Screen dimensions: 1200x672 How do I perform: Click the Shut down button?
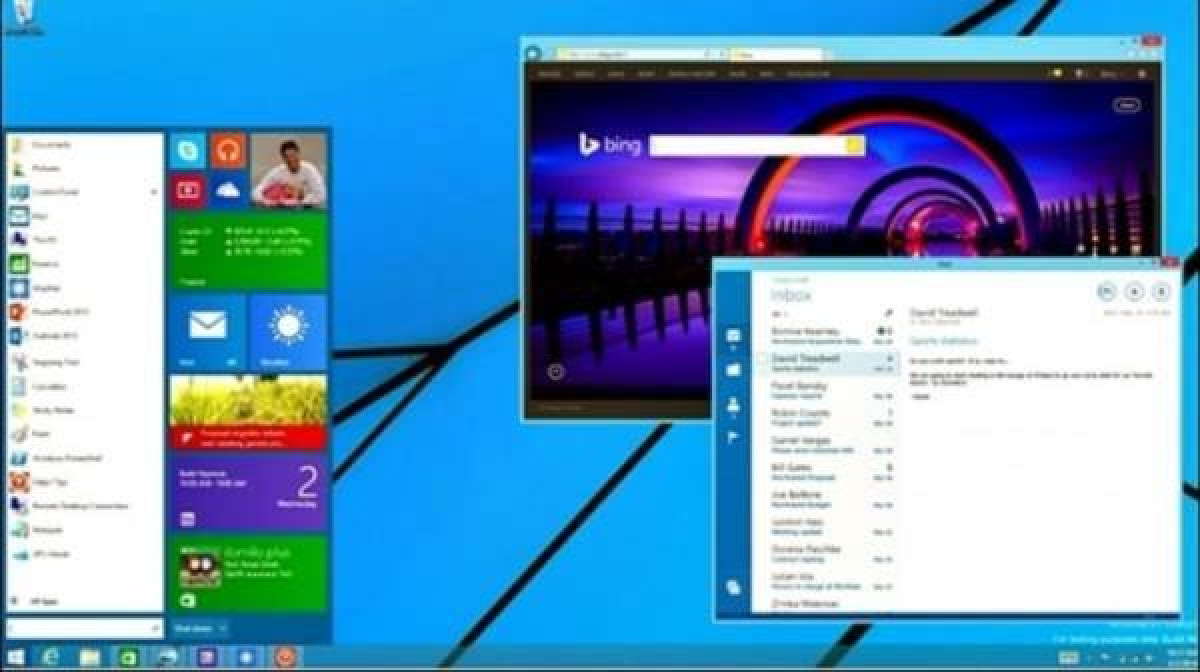[192, 628]
